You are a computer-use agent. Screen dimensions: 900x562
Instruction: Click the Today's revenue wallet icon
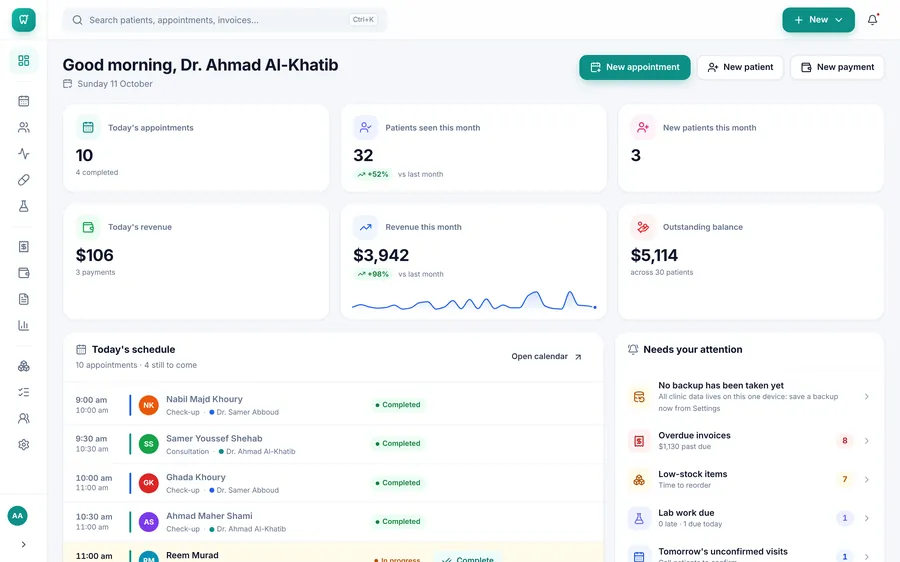click(x=88, y=227)
